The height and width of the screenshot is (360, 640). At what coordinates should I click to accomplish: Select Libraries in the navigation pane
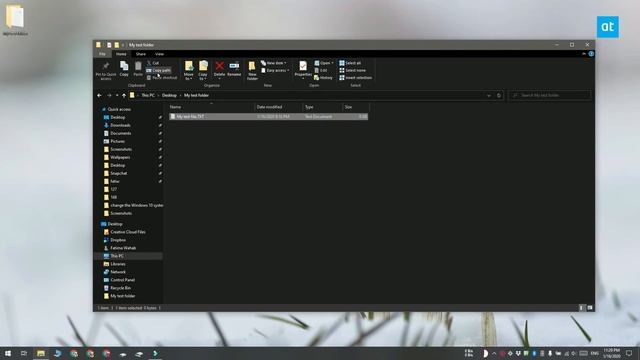[114, 264]
